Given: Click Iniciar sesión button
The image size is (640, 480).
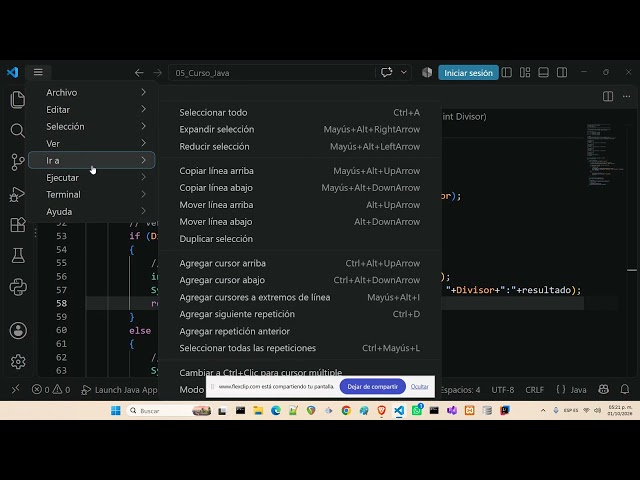Looking at the screenshot, I should tap(468, 73).
